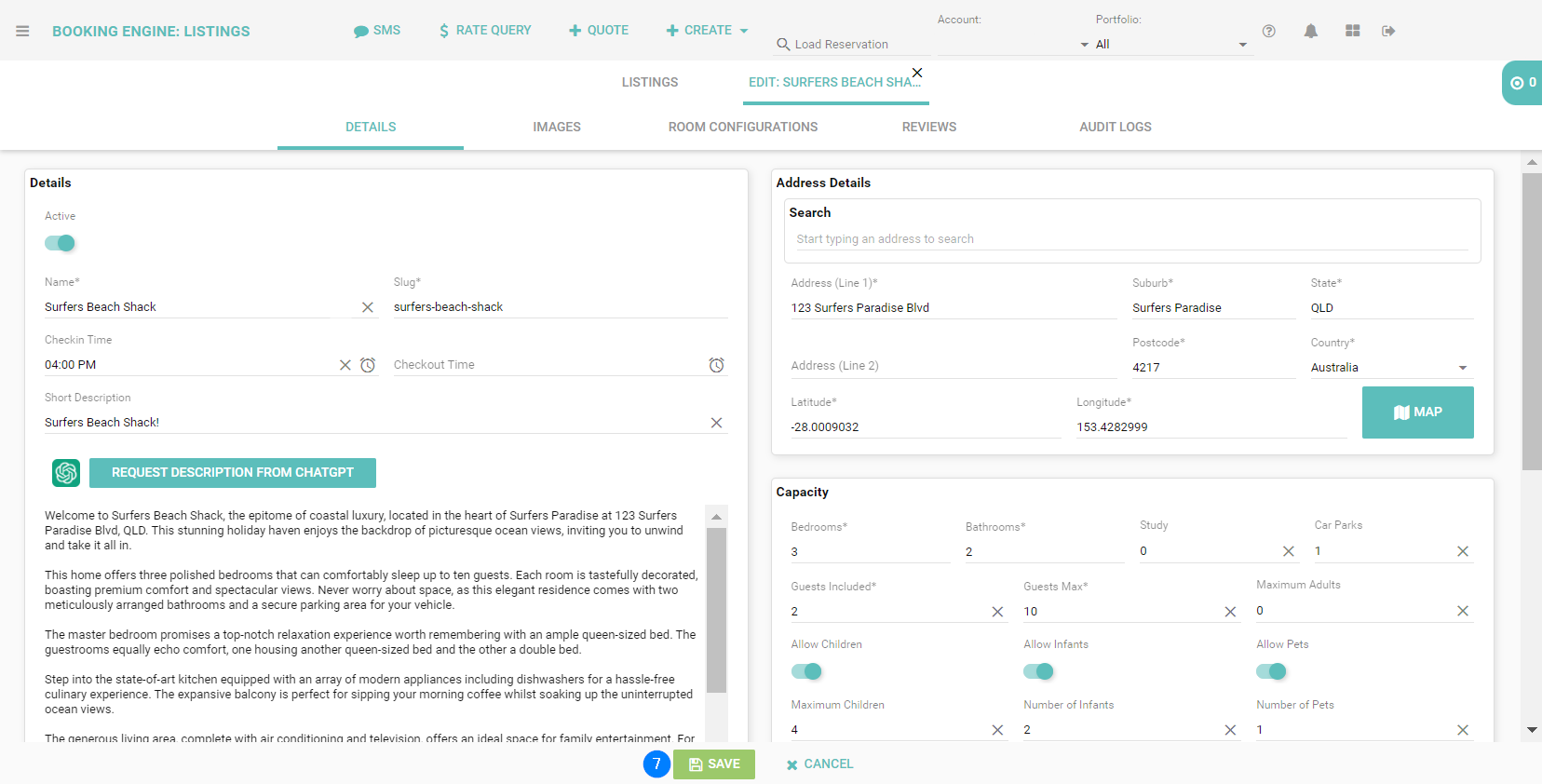This screenshot has width=1542, height=784.
Task: Open the Checkout Time clock picker
Action: click(716, 365)
